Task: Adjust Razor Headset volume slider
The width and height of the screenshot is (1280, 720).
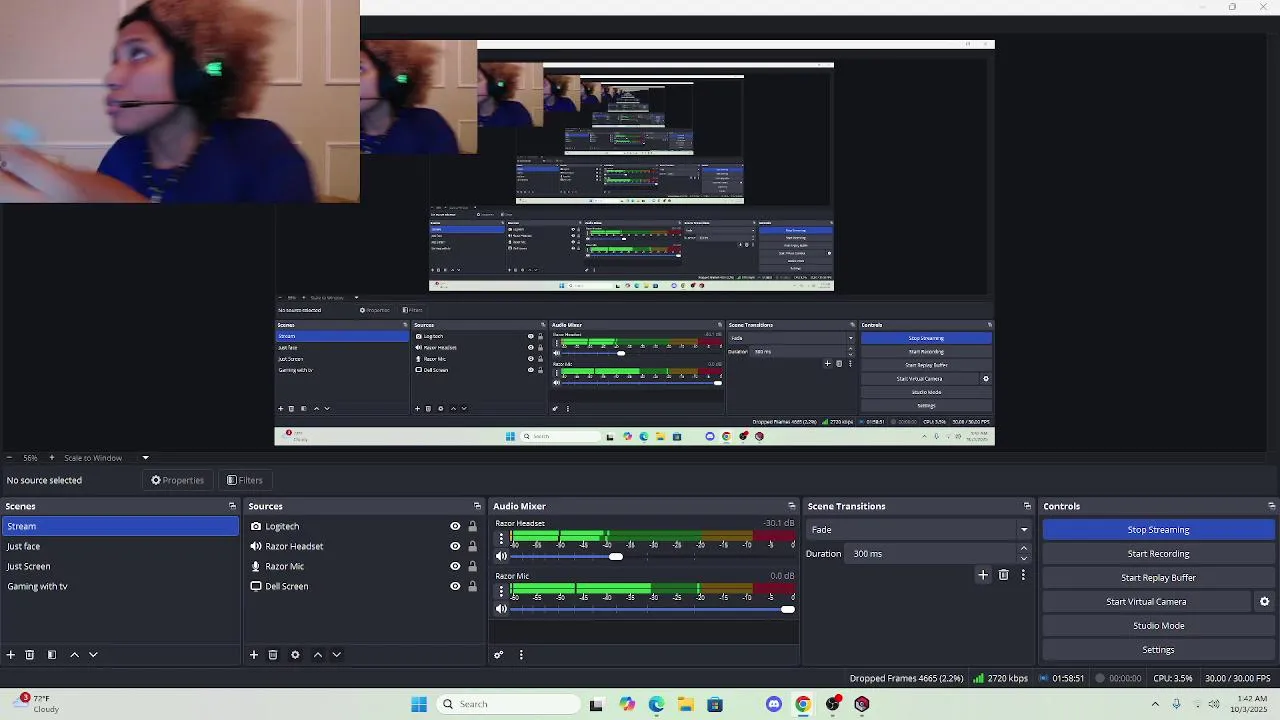Action: pos(616,557)
